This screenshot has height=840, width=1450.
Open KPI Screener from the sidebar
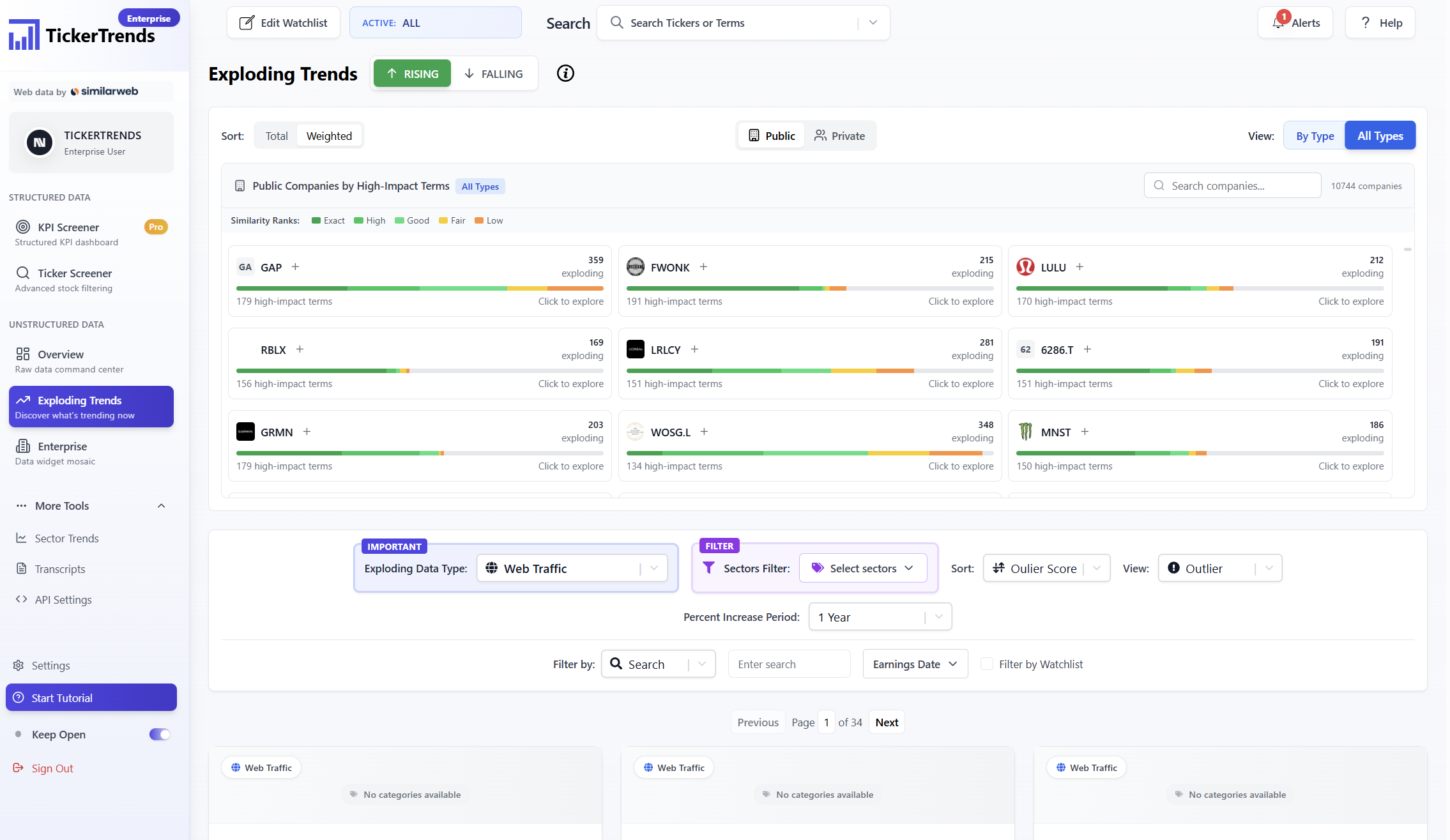pos(68,227)
